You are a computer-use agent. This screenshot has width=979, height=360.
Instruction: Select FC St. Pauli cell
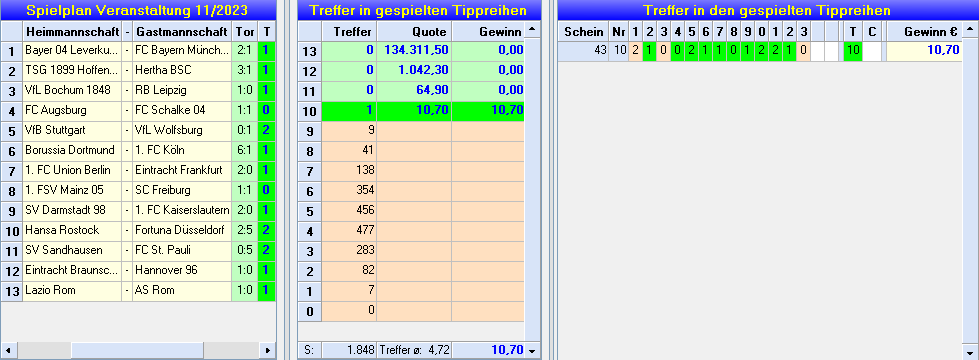coord(182,250)
